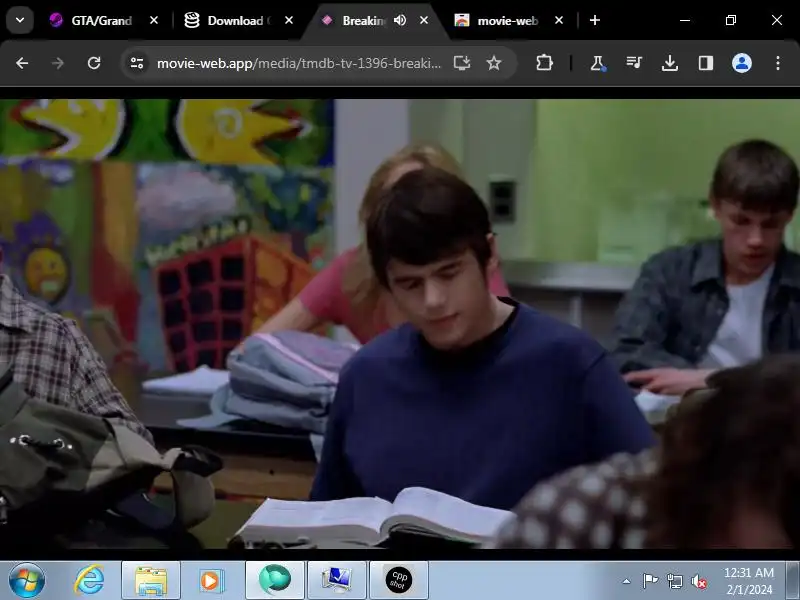Screen dimensions: 800x600
Task: Toggle the browser side panel
Action: [x=706, y=63]
